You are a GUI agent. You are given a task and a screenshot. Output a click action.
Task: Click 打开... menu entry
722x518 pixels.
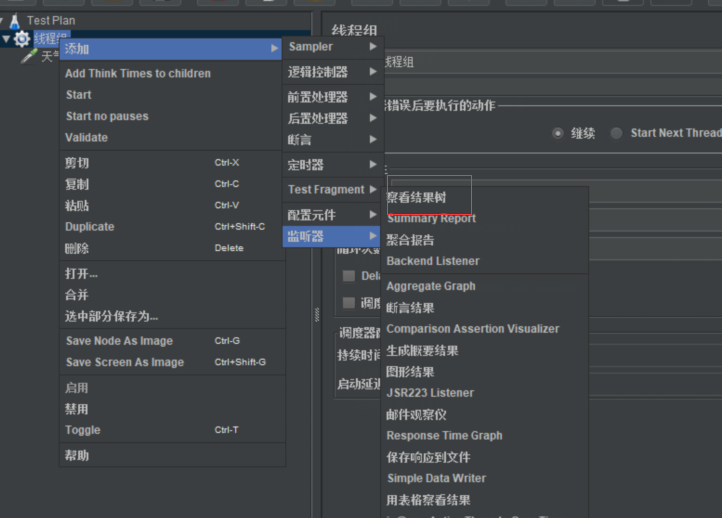(x=173, y=274)
